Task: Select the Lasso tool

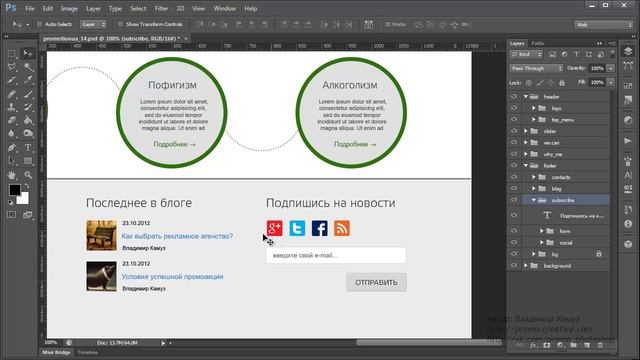Action: pyautogui.click(x=12, y=67)
